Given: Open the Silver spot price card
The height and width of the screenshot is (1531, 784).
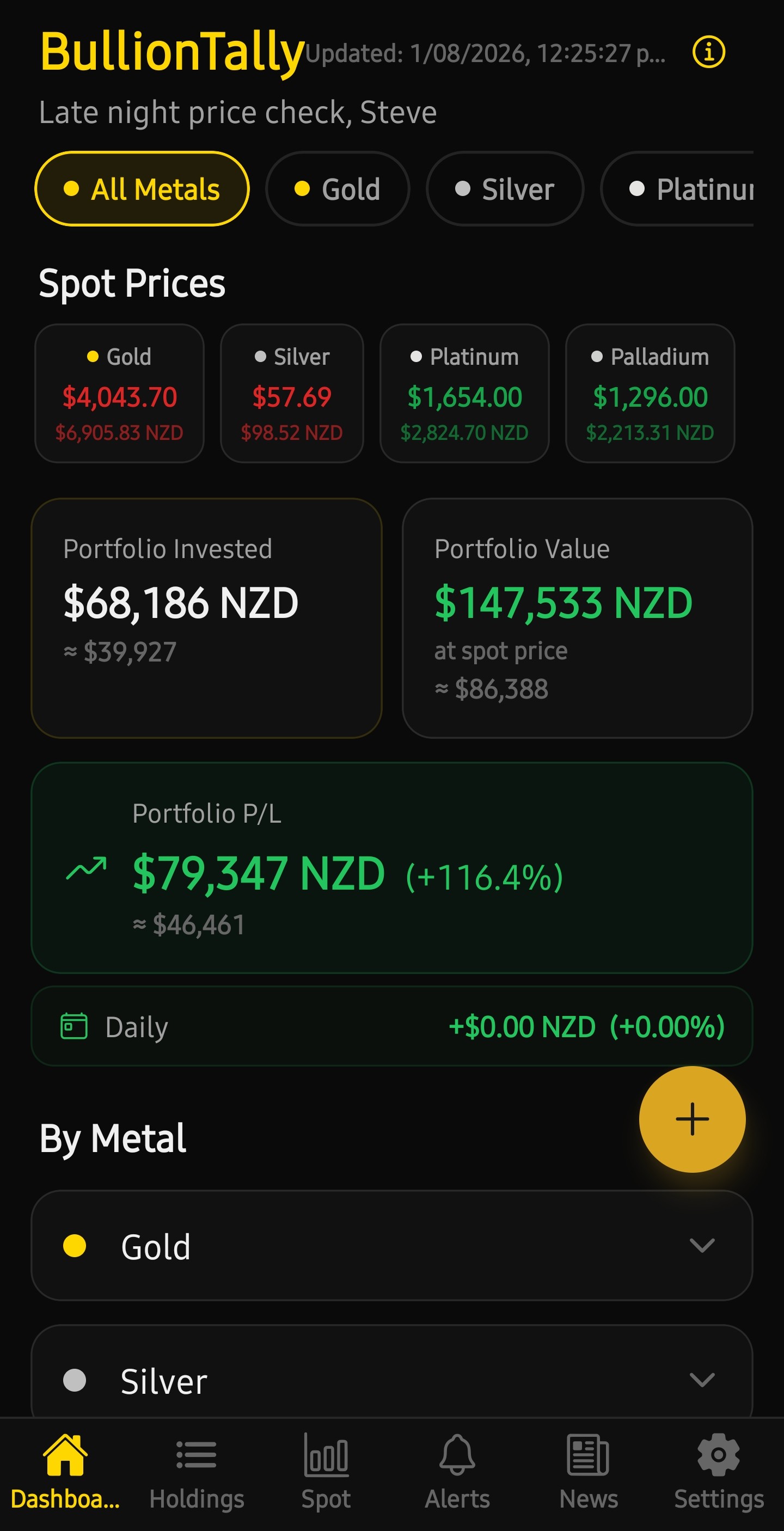Looking at the screenshot, I should (x=292, y=393).
